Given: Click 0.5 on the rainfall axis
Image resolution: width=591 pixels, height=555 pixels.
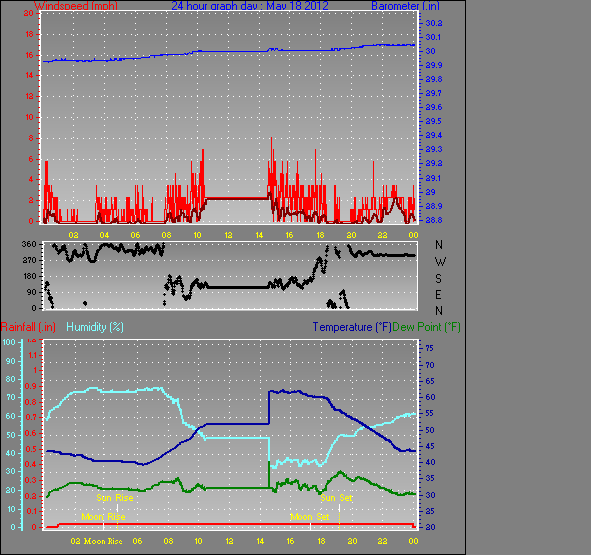Looking at the screenshot, I should [31, 449].
